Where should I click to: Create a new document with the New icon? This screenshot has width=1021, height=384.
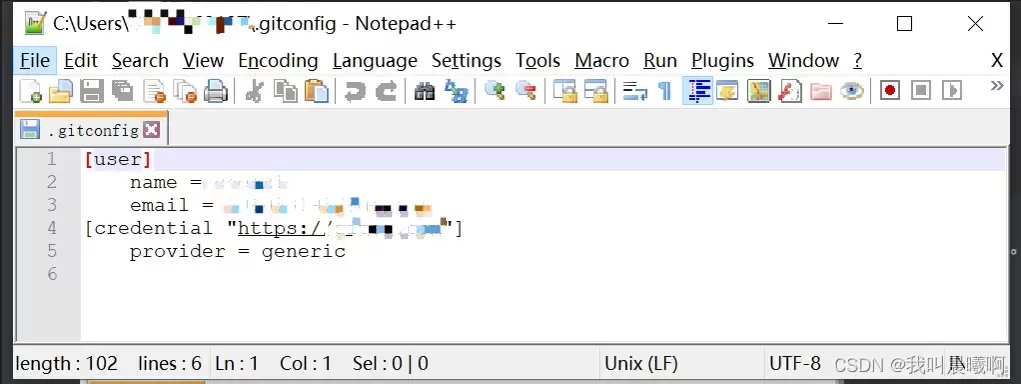pyautogui.click(x=30, y=91)
